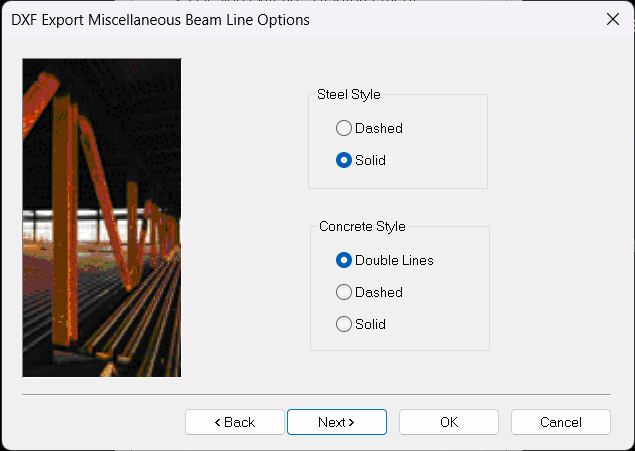Image resolution: width=635 pixels, height=451 pixels.
Task: Enable Double Lines for Concrete Style
Action: point(344,260)
